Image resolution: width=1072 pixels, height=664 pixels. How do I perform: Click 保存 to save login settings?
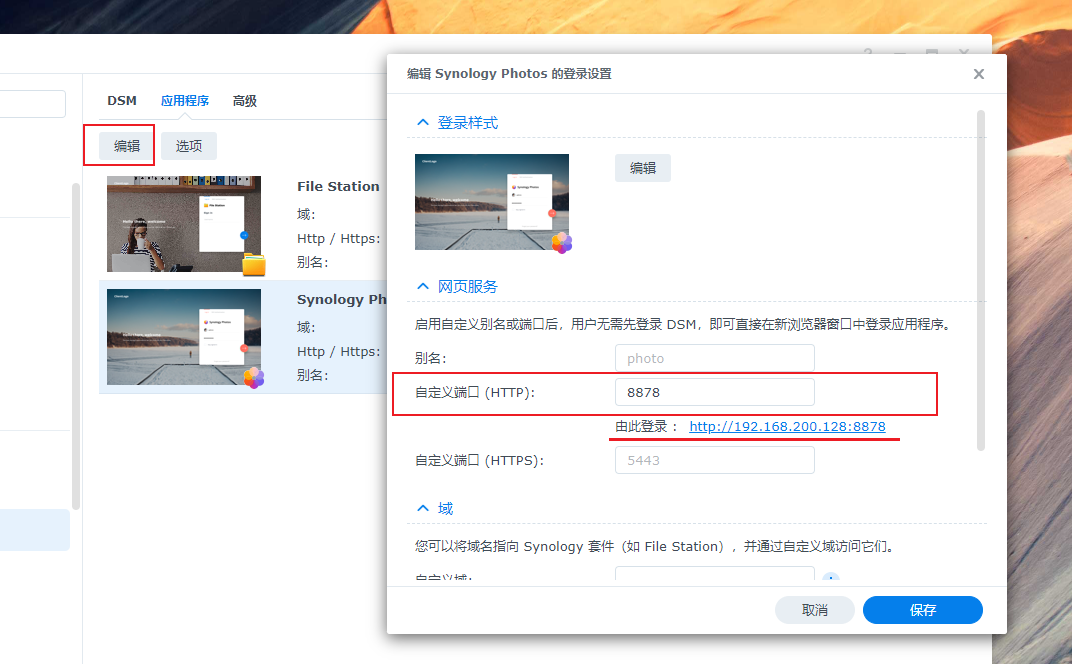tap(922, 610)
